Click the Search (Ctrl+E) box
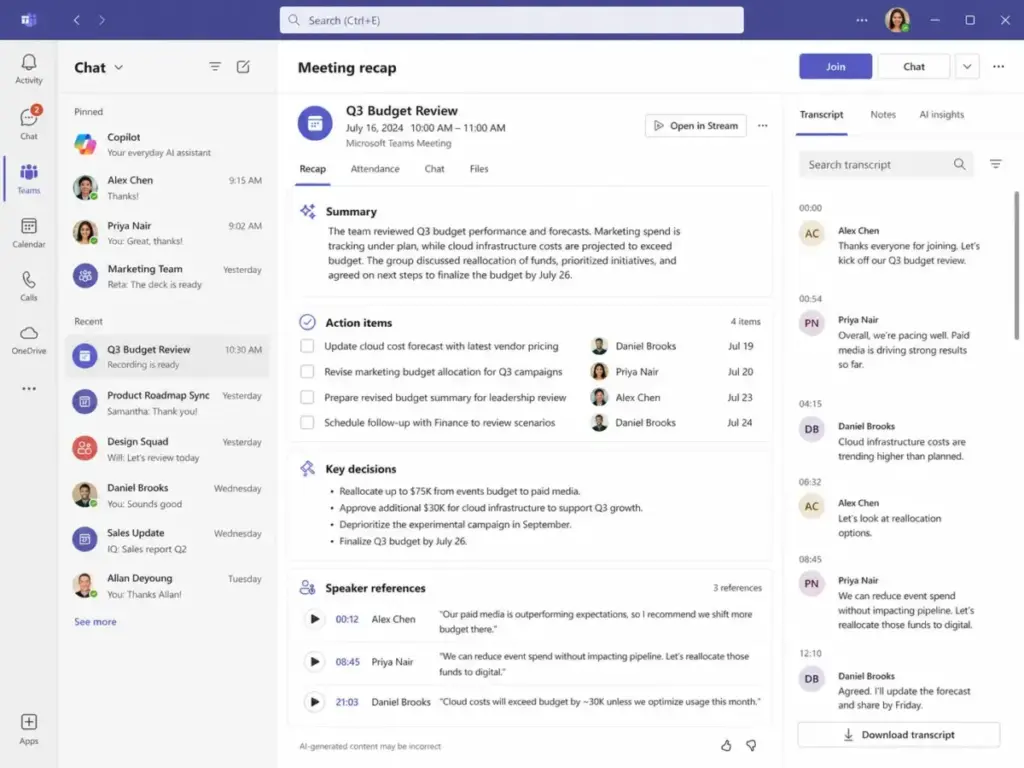The width and height of the screenshot is (1024, 768). pyautogui.click(x=511, y=20)
